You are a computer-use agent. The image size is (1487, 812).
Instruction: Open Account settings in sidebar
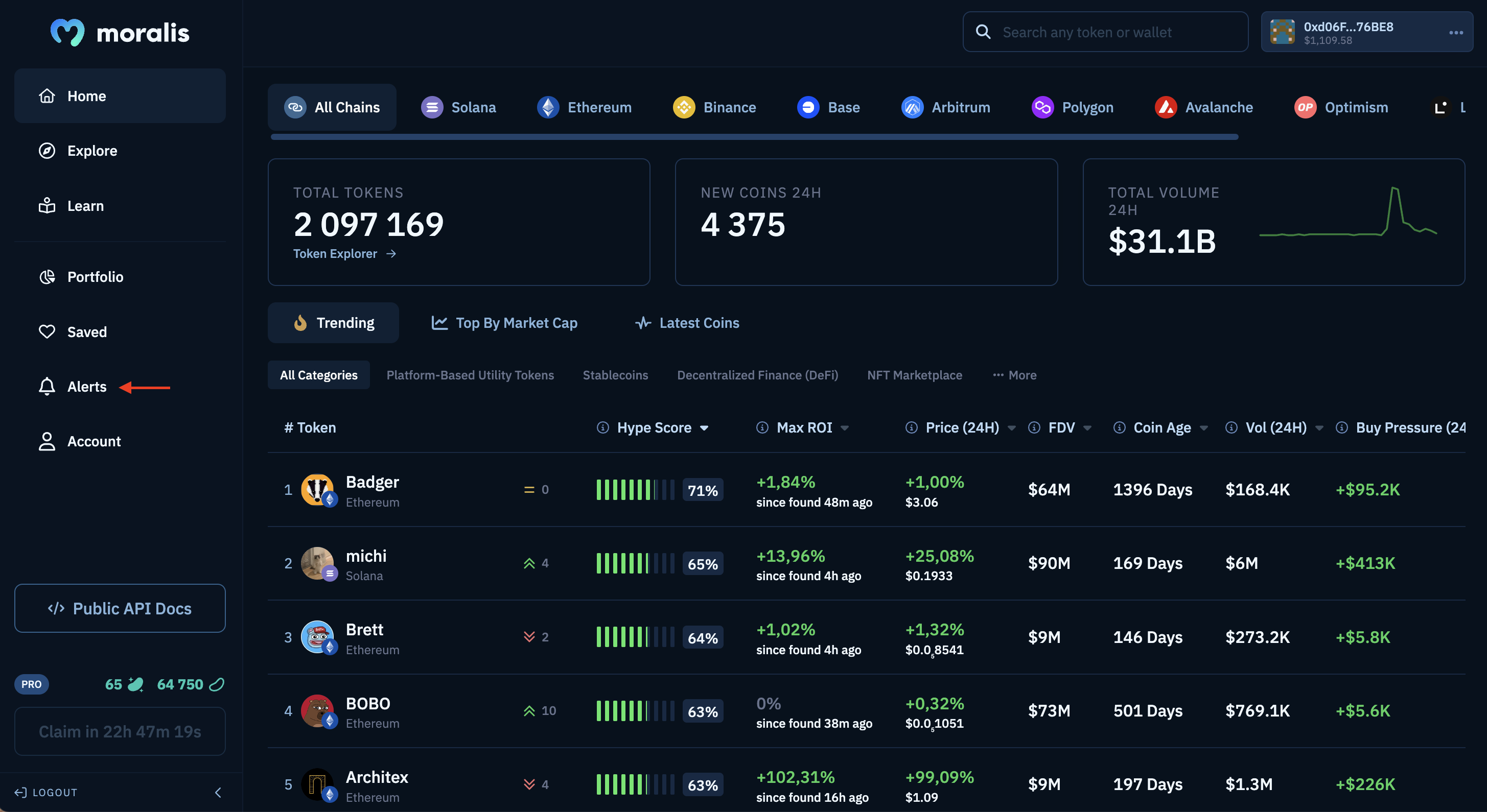click(79, 441)
